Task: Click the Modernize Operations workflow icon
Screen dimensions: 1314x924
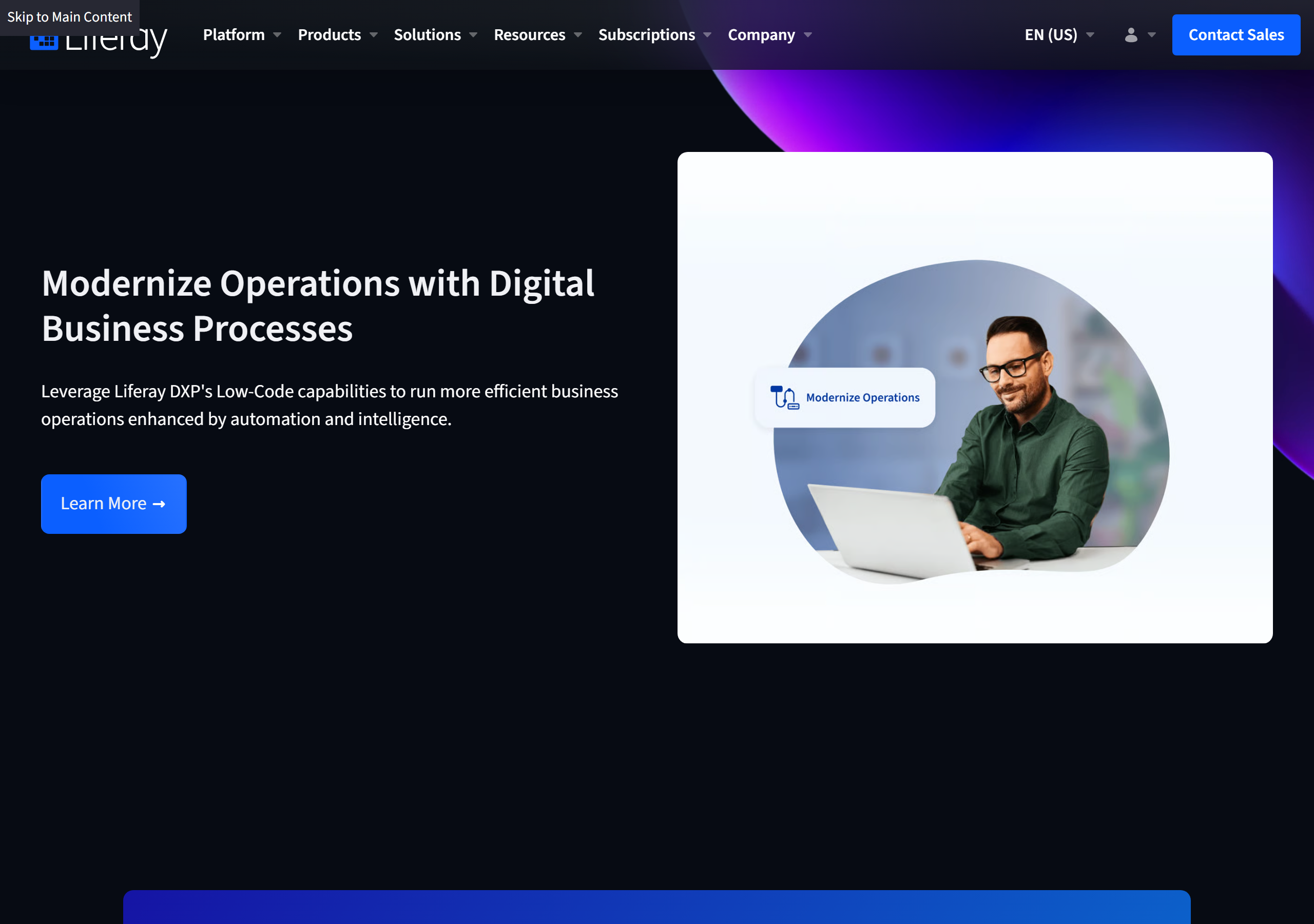Action: pos(785,397)
